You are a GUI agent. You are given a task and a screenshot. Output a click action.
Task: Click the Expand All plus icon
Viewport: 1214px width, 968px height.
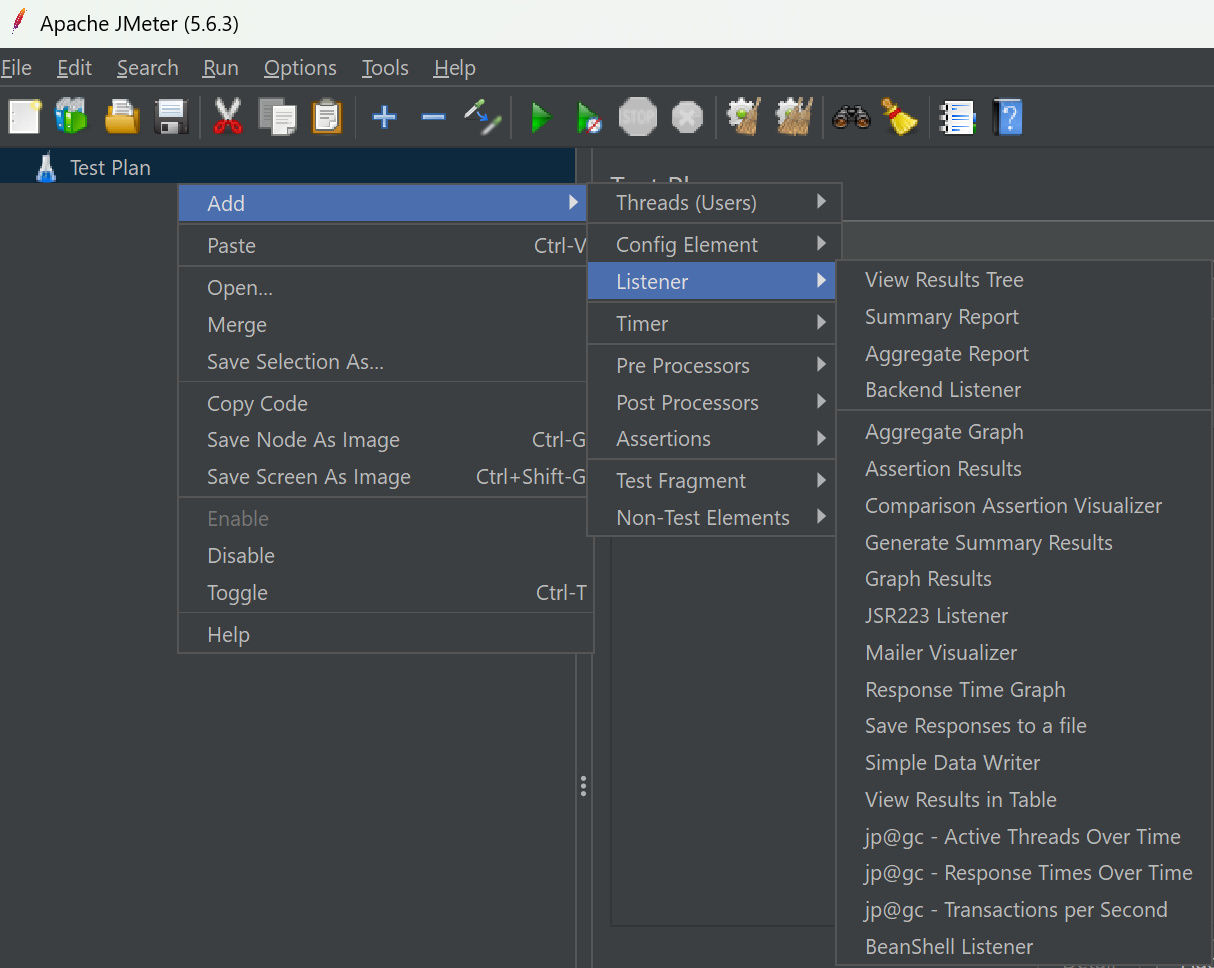(384, 117)
